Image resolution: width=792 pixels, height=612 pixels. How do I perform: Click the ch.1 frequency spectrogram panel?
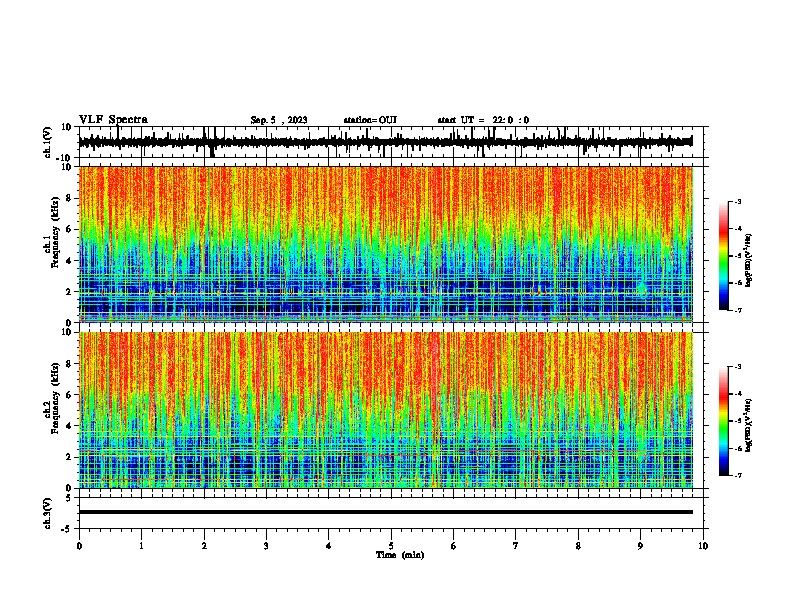pyautogui.click(x=386, y=244)
